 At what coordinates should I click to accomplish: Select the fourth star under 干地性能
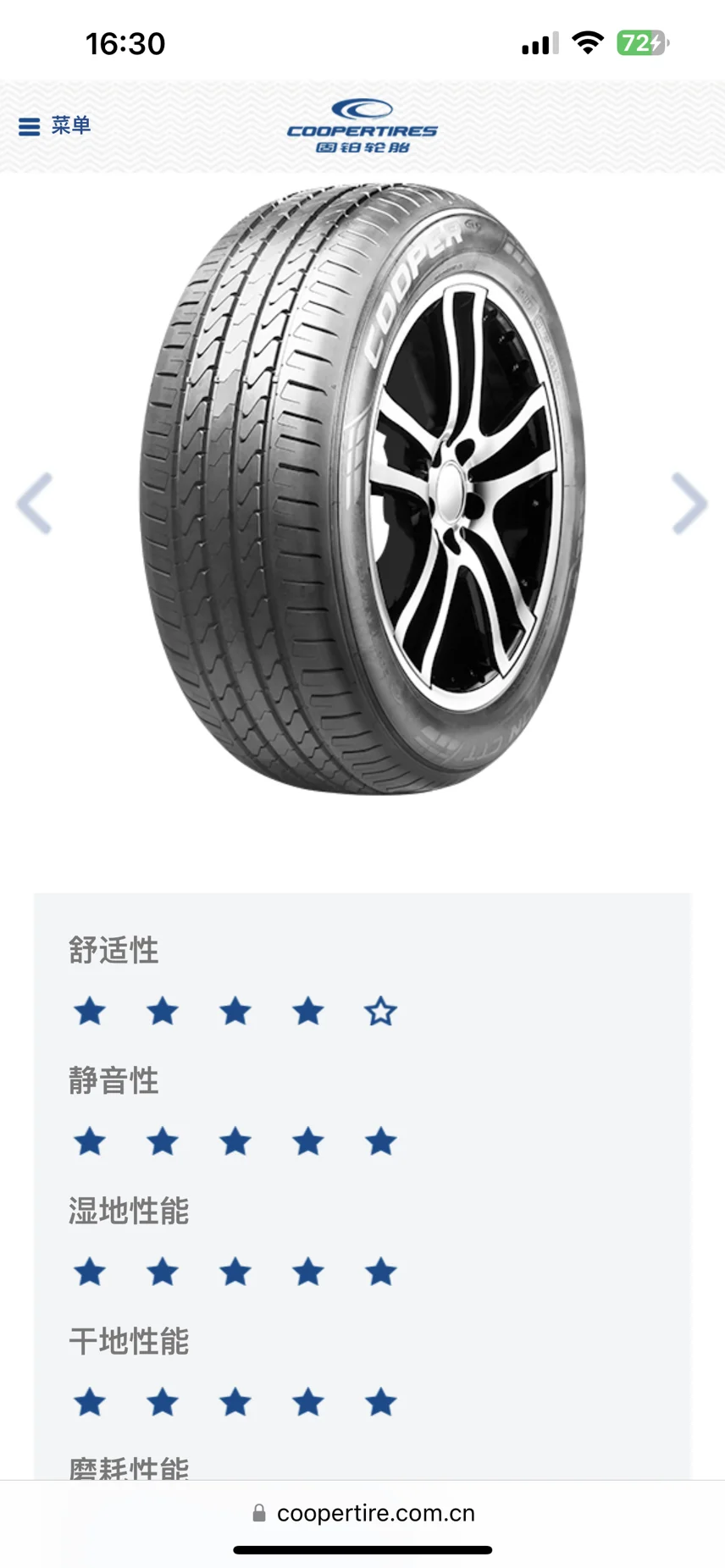point(308,1402)
